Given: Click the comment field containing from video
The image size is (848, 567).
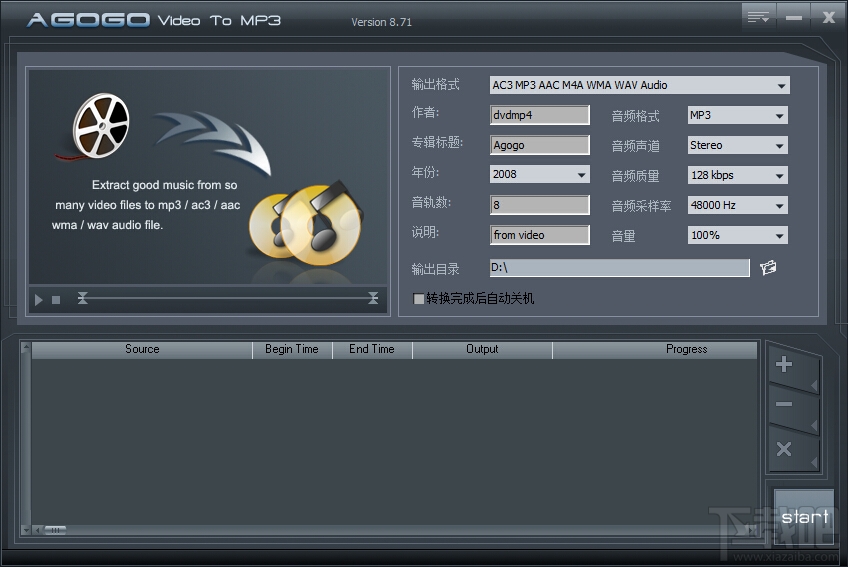Looking at the screenshot, I should [x=540, y=235].
